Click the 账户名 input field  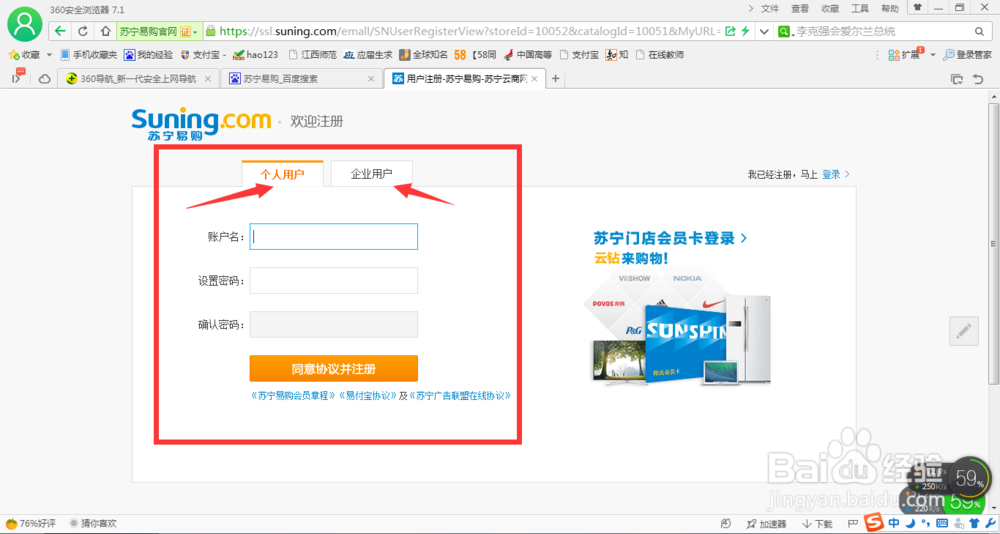(334, 237)
